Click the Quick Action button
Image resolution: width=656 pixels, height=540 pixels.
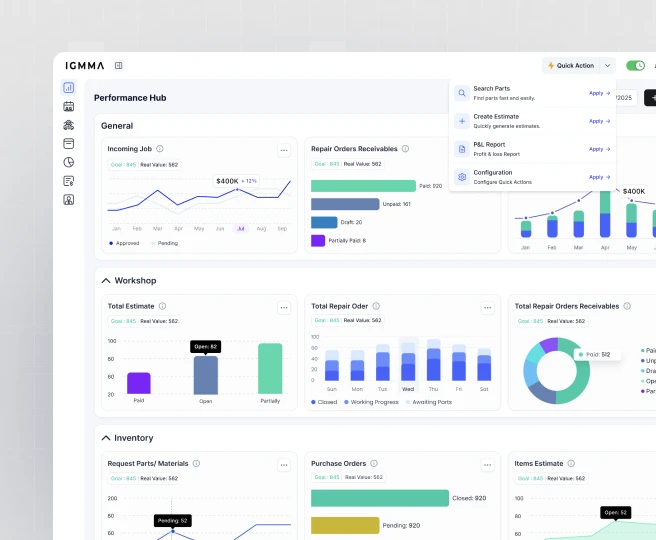click(571, 65)
